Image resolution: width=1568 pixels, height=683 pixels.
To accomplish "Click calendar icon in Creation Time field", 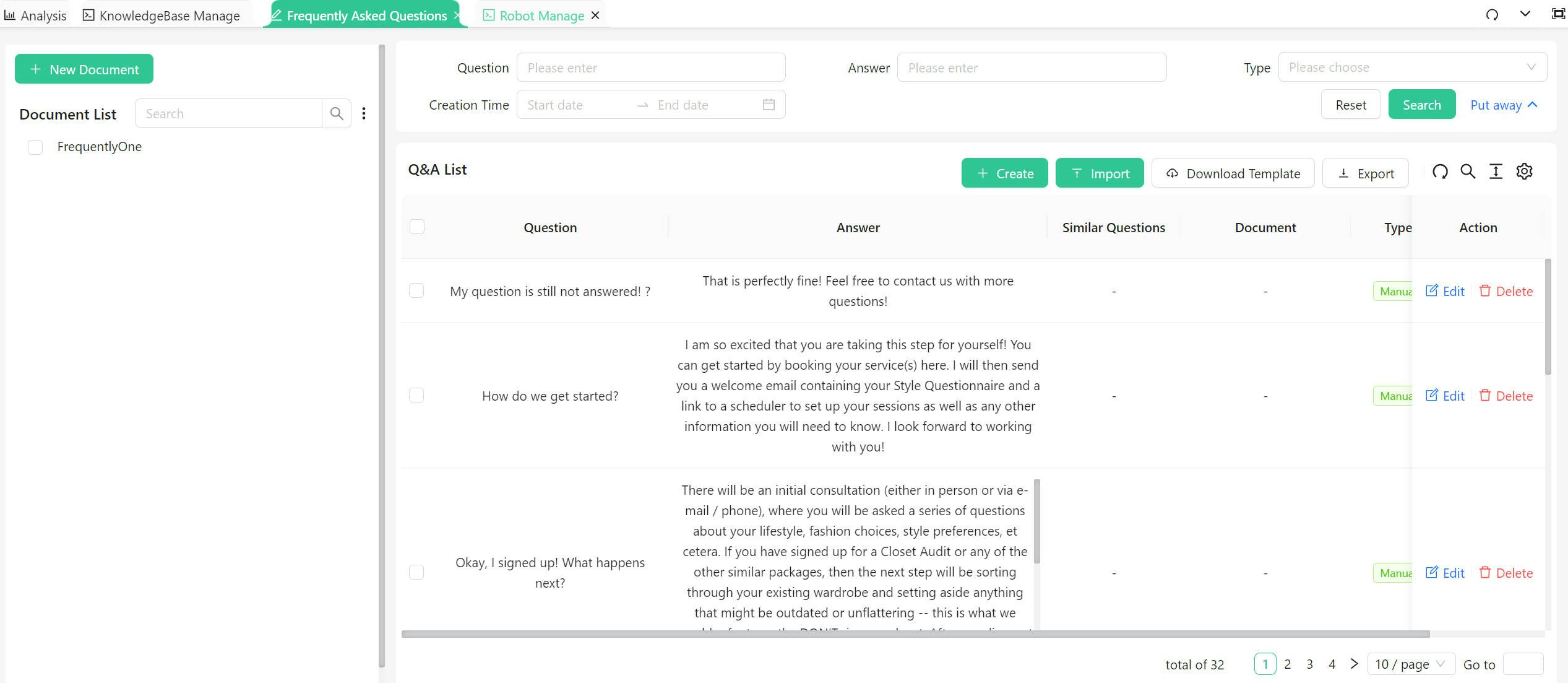I will (769, 105).
